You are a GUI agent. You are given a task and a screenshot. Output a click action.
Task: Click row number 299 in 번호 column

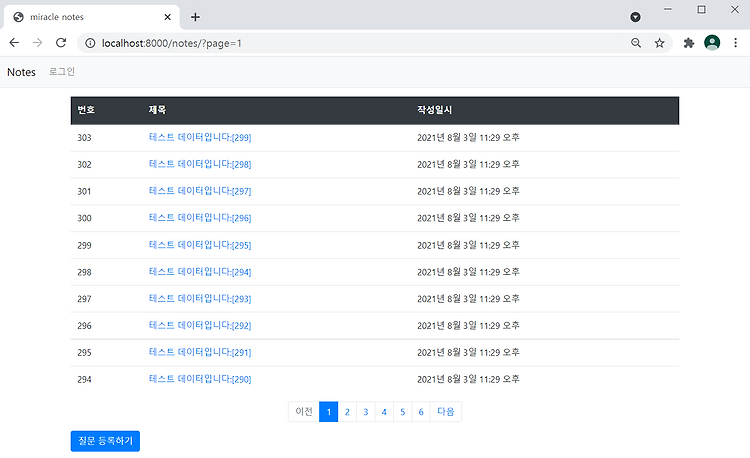coord(84,245)
